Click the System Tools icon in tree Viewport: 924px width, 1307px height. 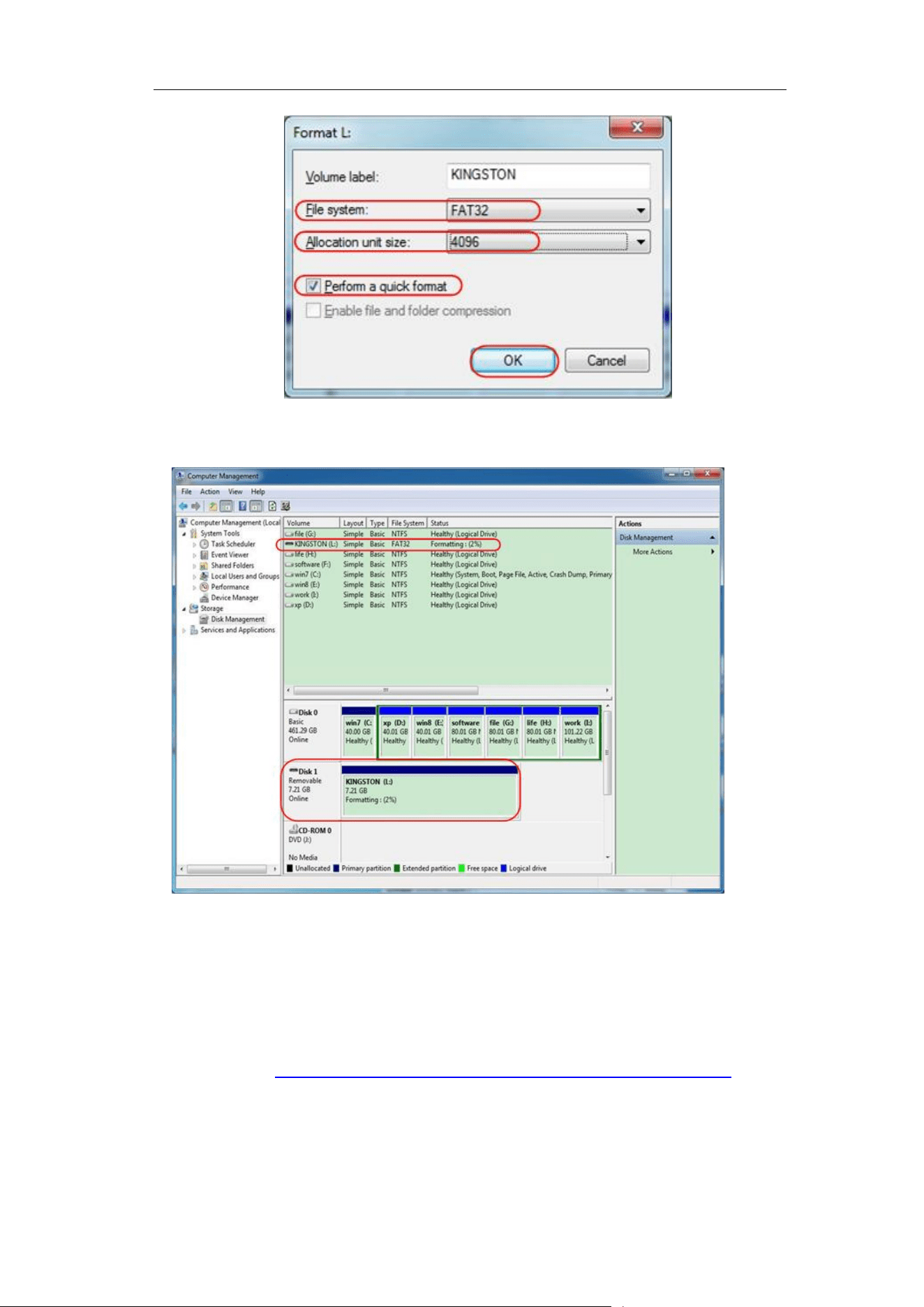click(194, 533)
